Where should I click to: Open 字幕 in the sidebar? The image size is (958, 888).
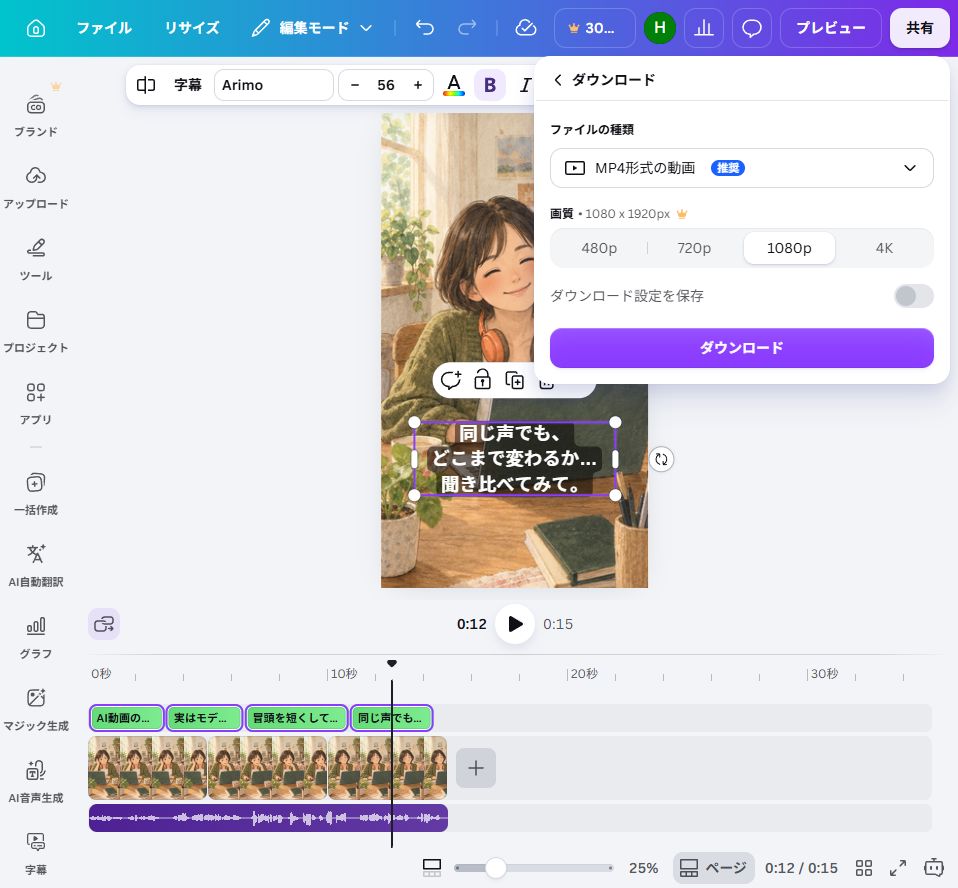(36, 854)
